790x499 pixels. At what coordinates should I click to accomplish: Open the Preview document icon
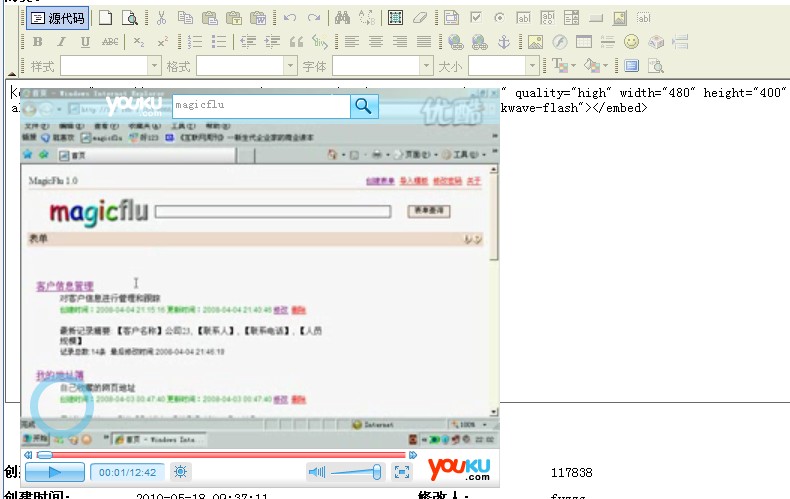[x=130, y=18]
